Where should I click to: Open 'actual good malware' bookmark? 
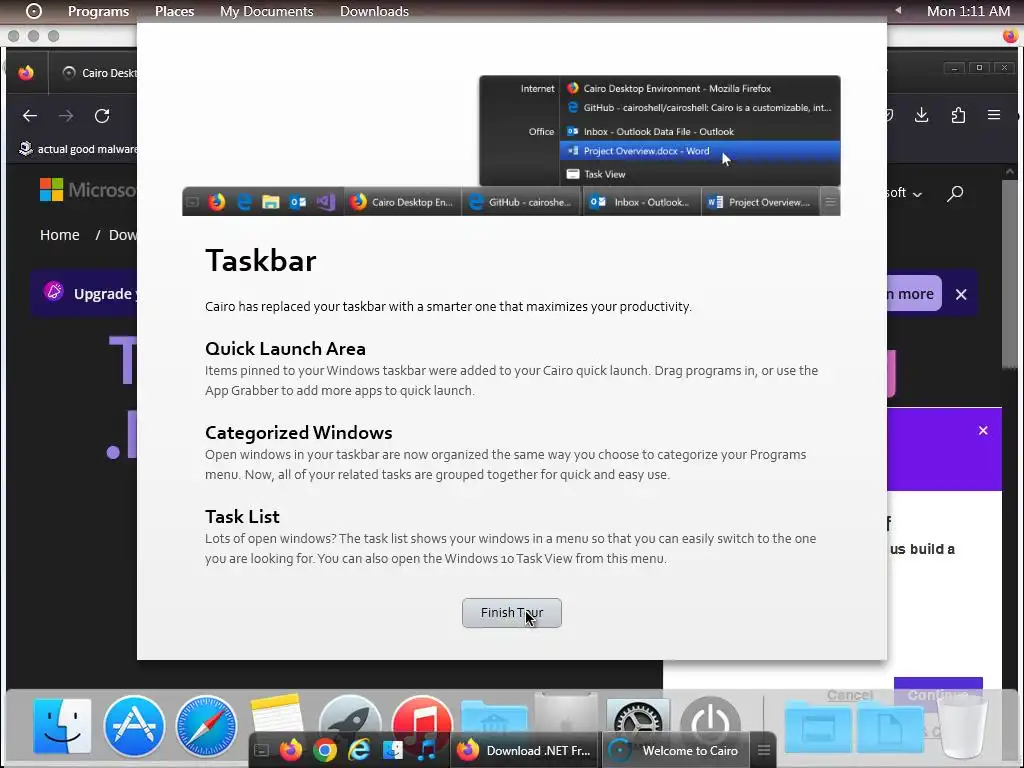coord(77,149)
